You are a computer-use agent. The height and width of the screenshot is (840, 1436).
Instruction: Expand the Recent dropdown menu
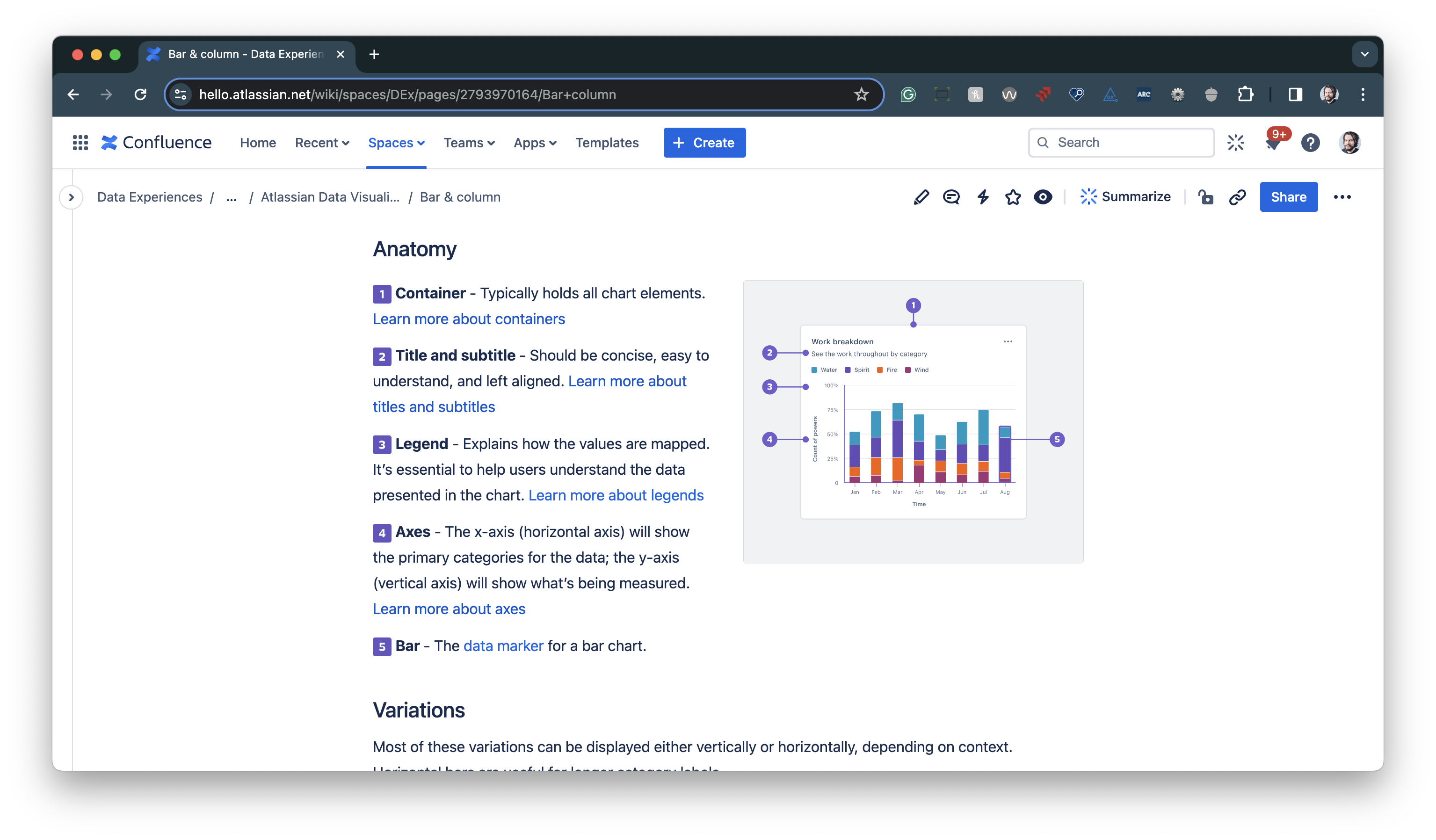[322, 143]
